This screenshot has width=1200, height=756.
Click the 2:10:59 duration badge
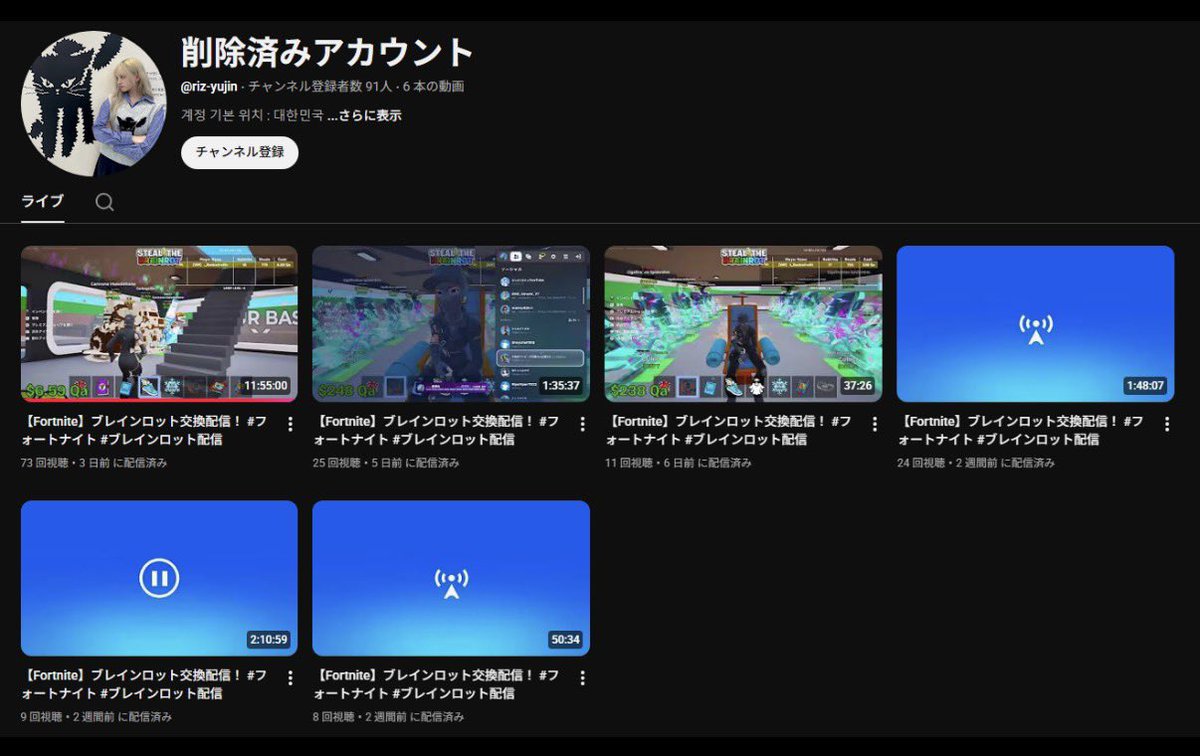(x=269, y=640)
